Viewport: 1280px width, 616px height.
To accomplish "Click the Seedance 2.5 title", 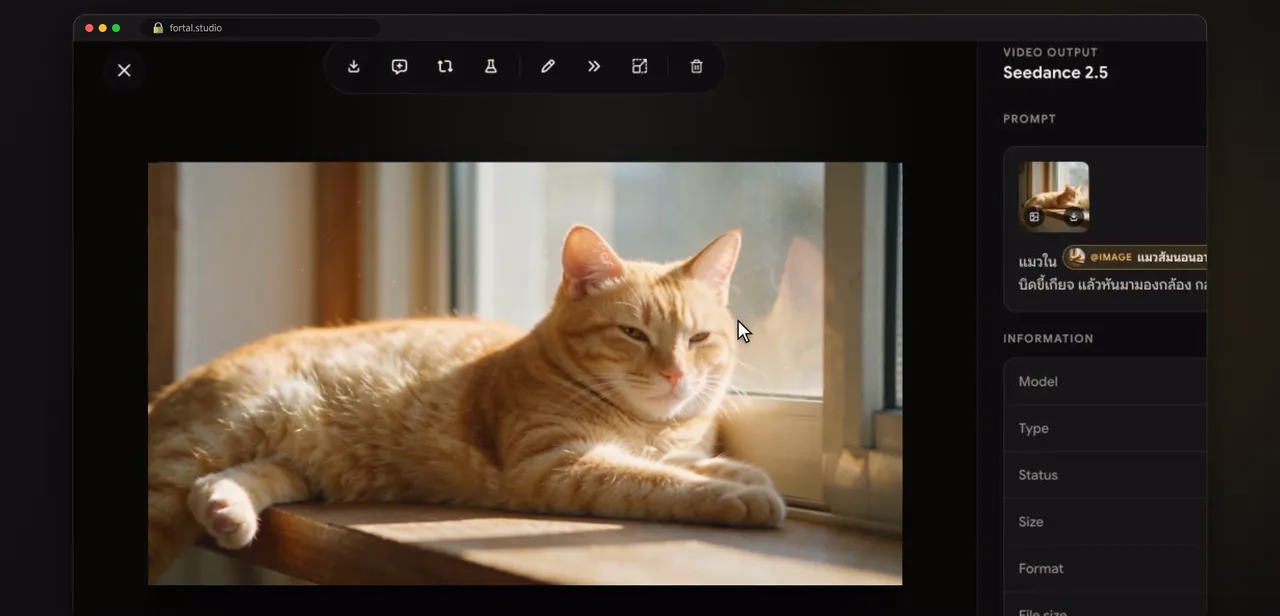I will (1055, 72).
